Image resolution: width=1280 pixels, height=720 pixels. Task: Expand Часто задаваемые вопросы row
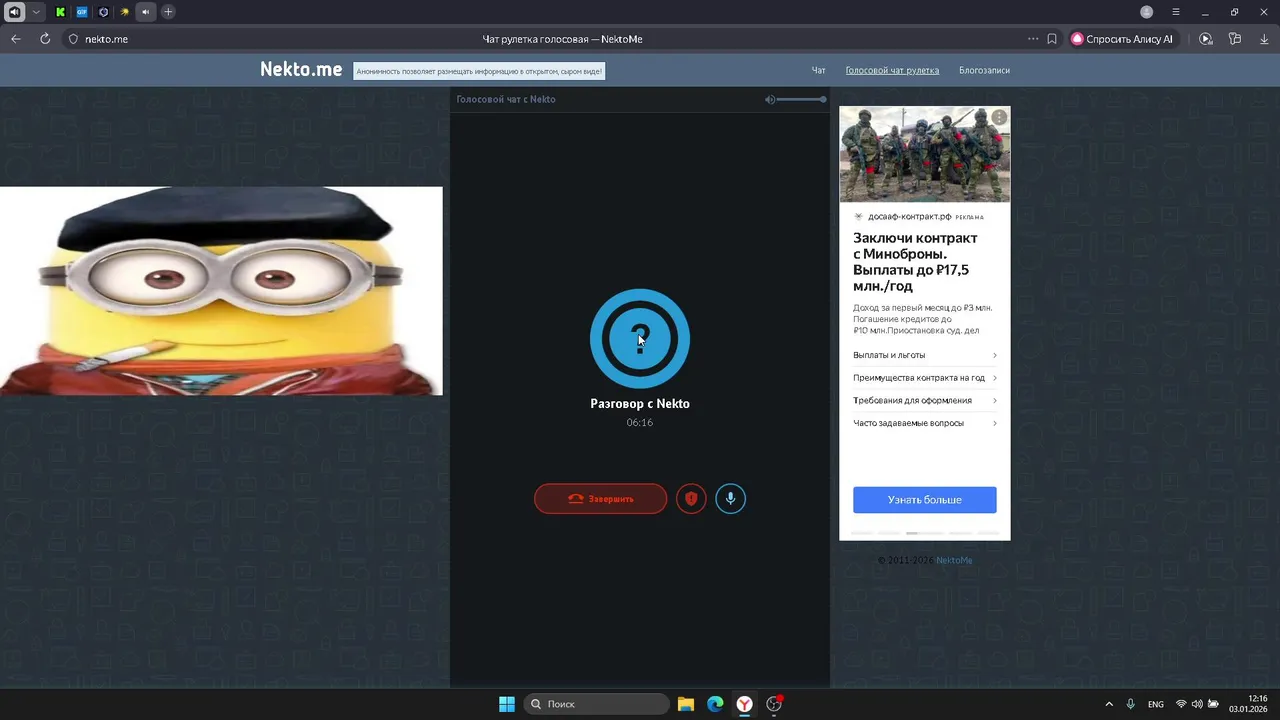(925, 423)
